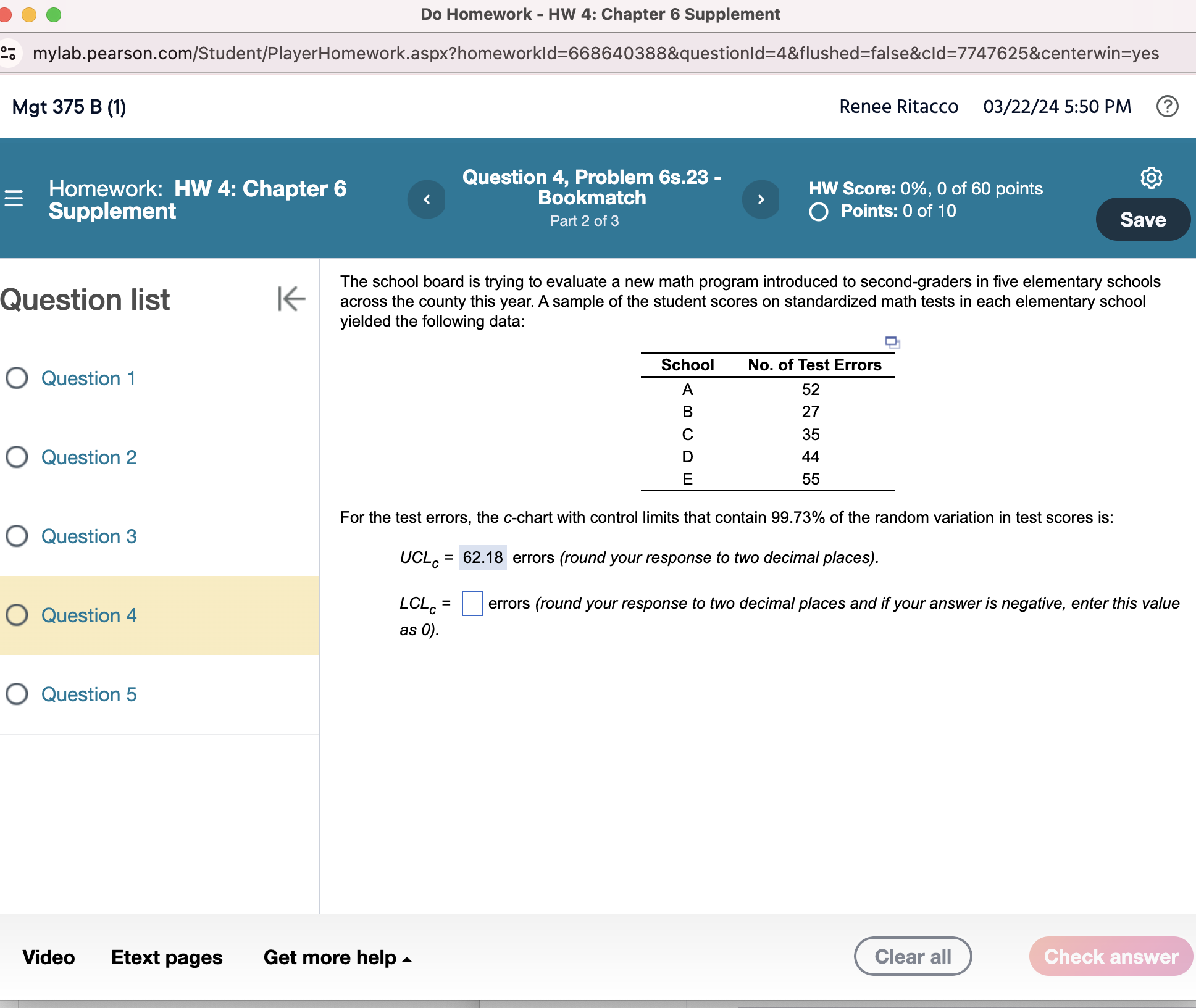The width and height of the screenshot is (1196, 1008).
Task: Open the settings gear icon
Action: click(x=1151, y=178)
